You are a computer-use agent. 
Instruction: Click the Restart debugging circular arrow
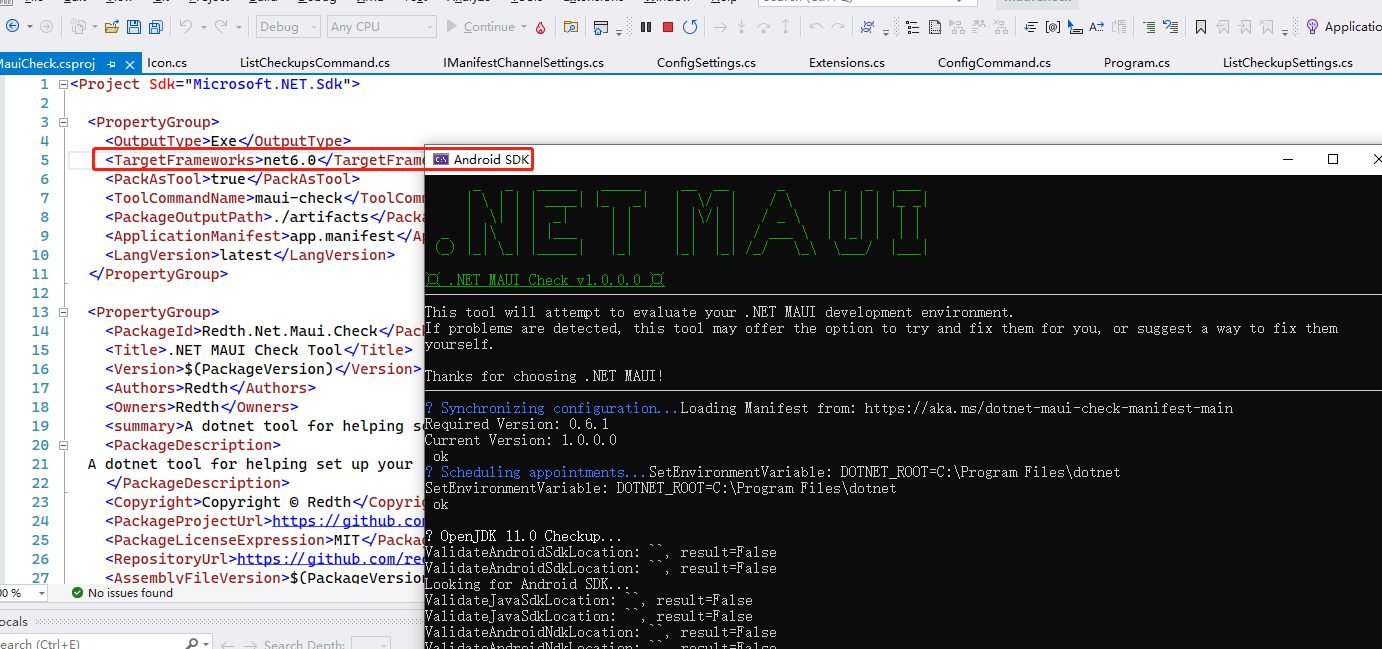pyautogui.click(x=688, y=27)
